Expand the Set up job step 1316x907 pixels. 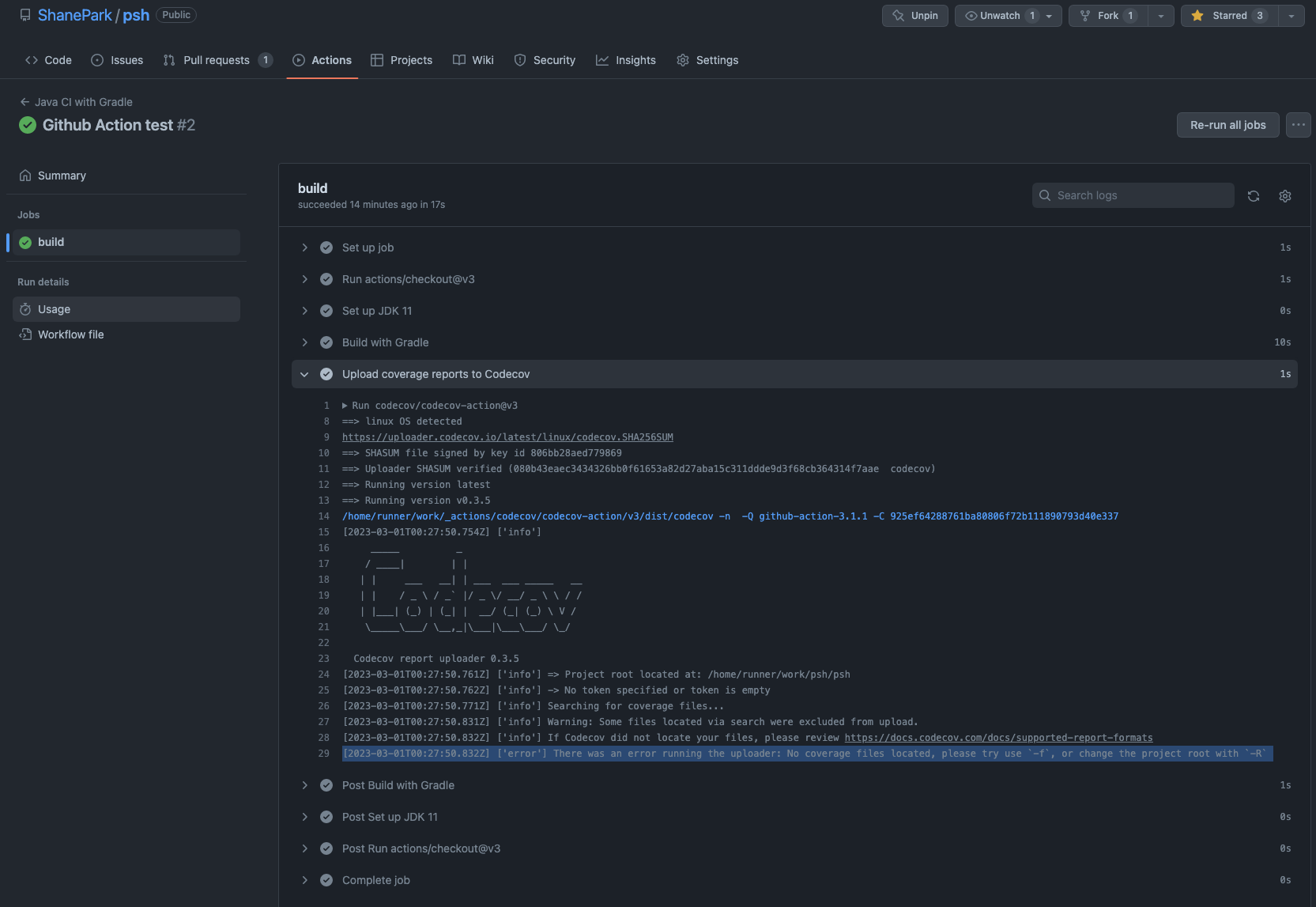tap(794, 248)
